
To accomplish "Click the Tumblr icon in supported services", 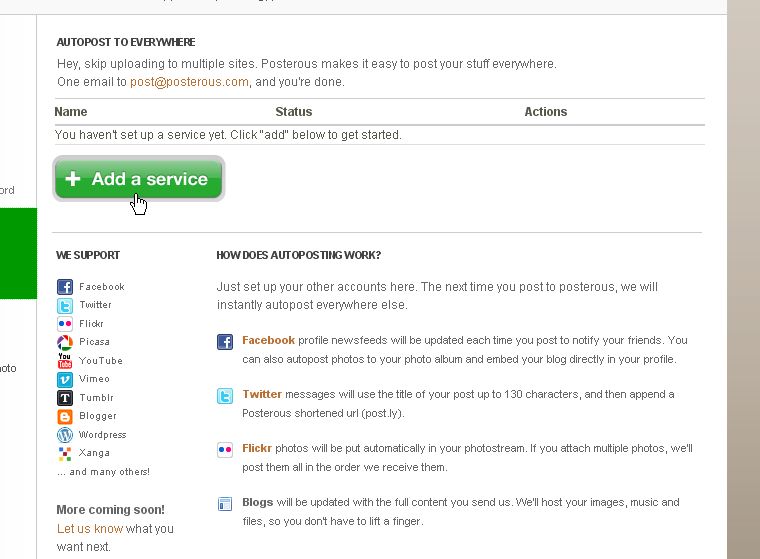I will click(64, 398).
